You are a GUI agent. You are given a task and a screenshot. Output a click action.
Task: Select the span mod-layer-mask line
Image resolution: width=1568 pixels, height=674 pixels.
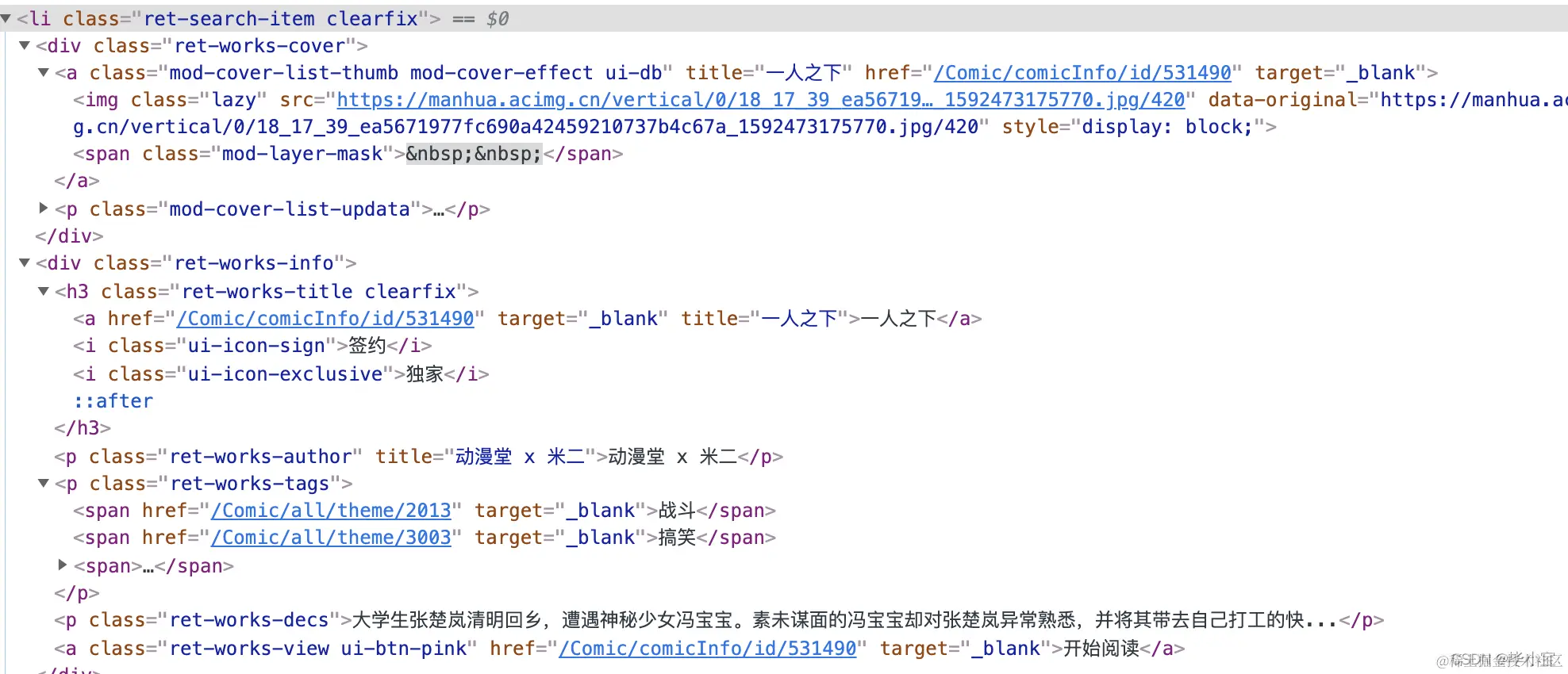pos(348,154)
